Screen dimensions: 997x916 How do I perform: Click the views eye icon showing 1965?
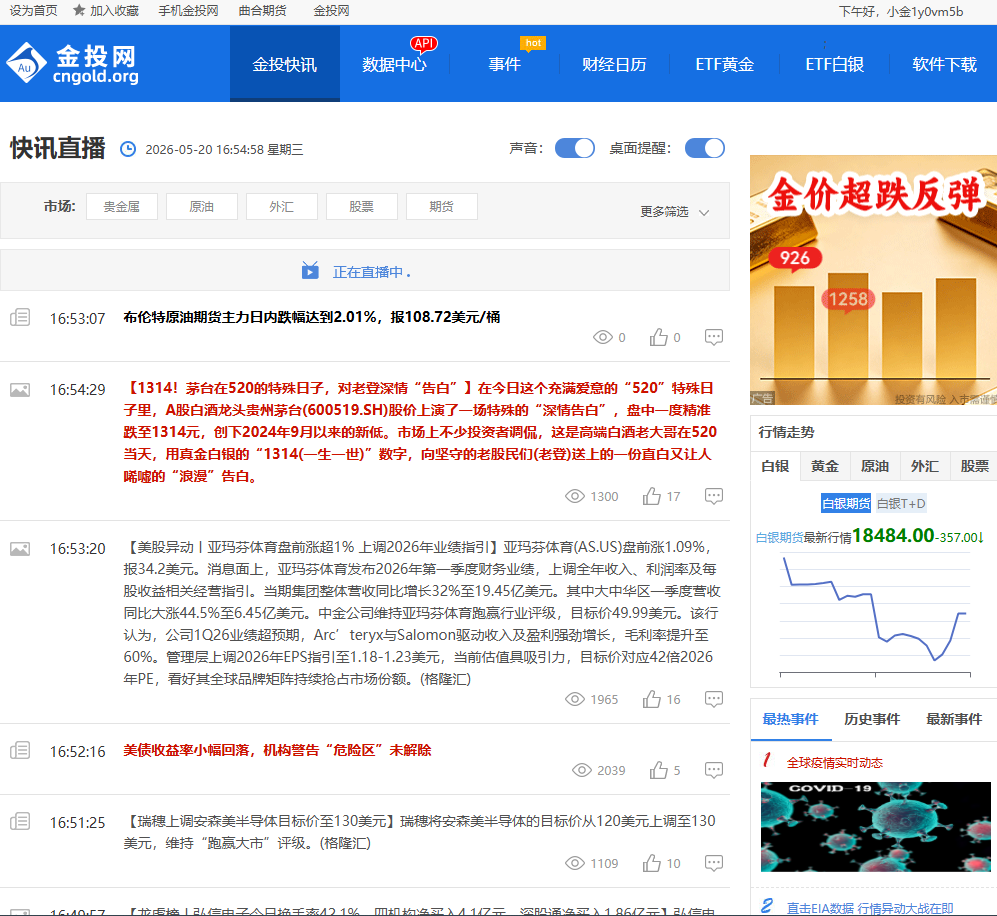pos(575,699)
